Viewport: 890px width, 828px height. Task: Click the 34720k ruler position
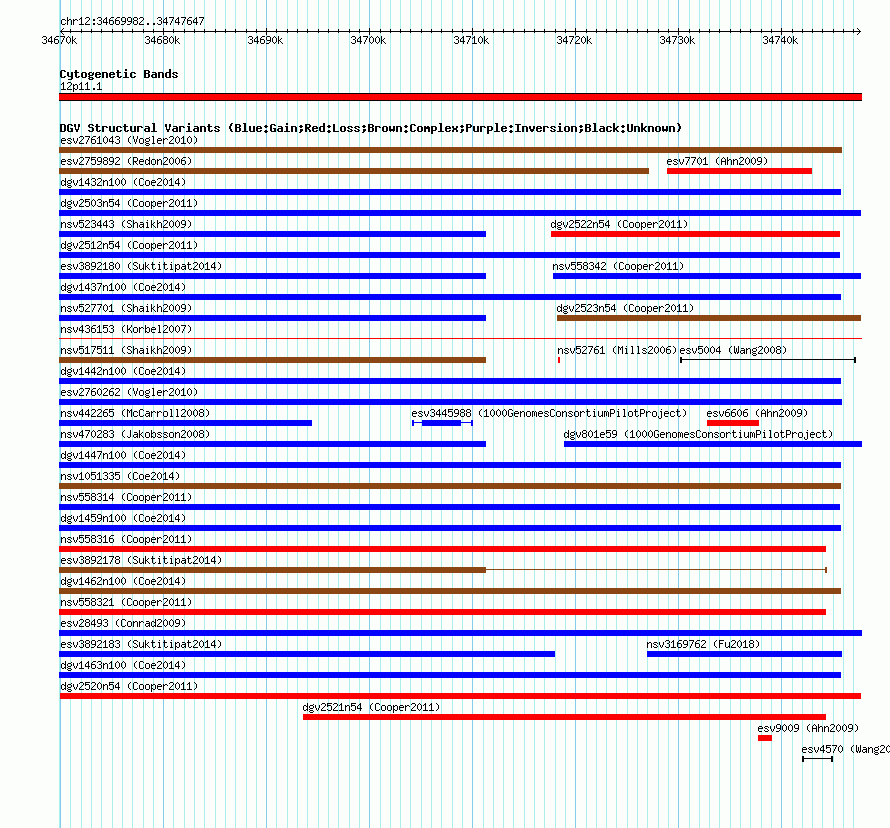tap(574, 40)
